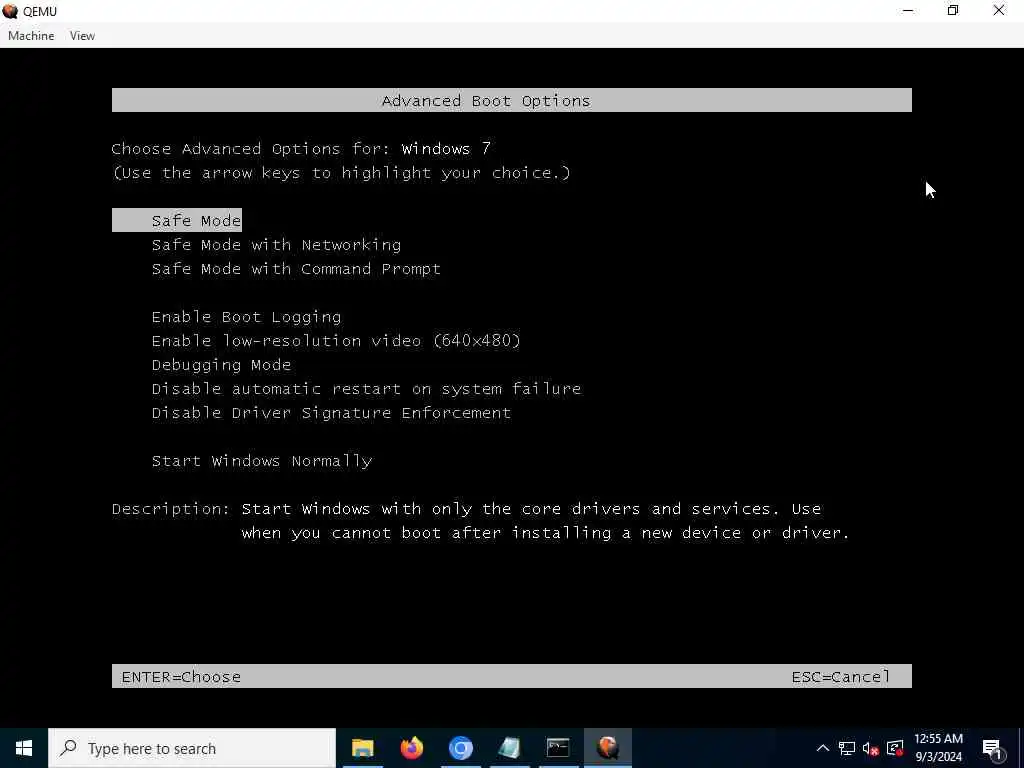Image resolution: width=1024 pixels, height=768 pixels.
Task: Choose Safe Mode with Command Prompt
Action: coord(296,269)
